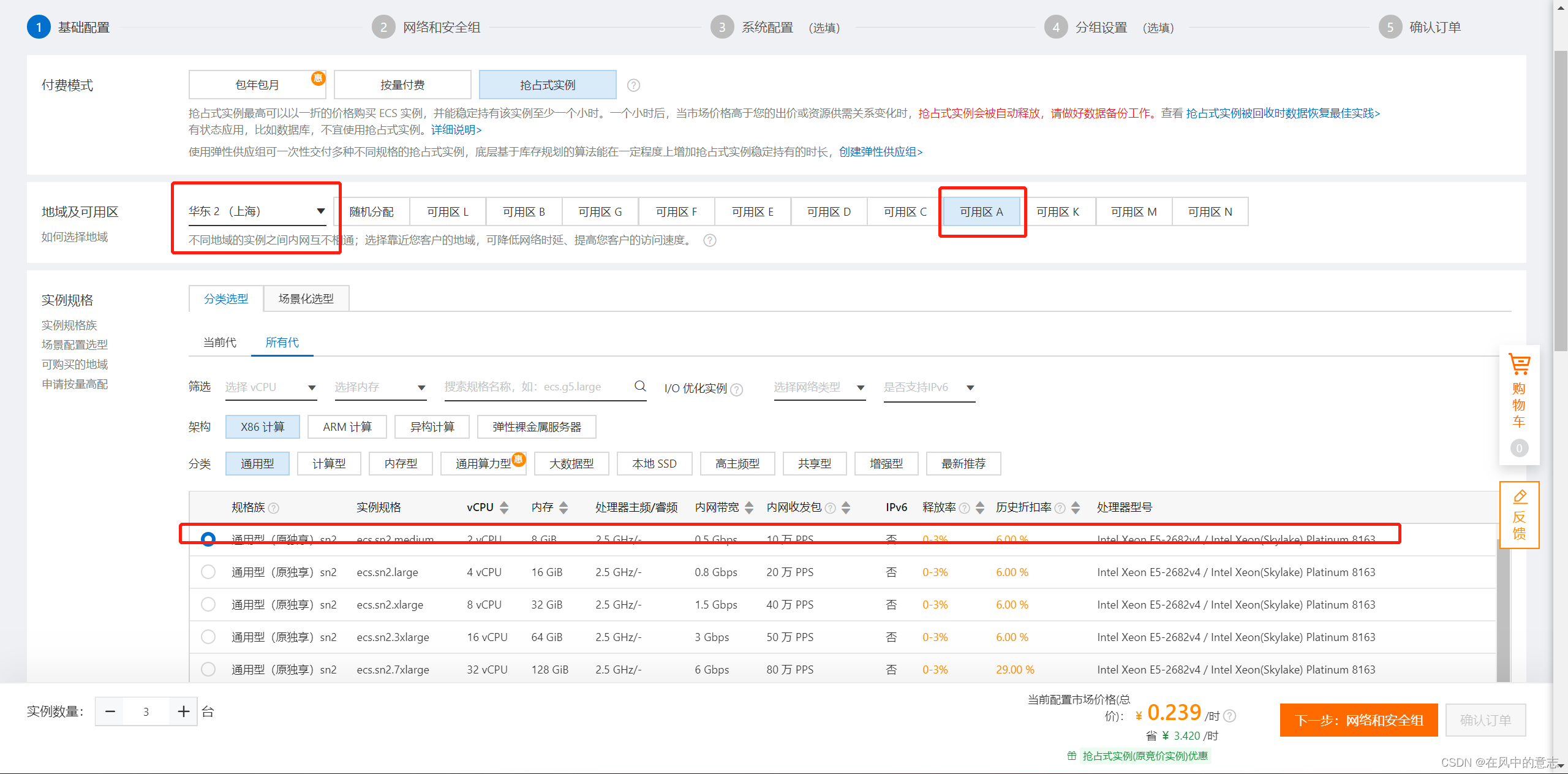Select ecs.sn2.medium radio button

pyautogui.click(x=208, y=539)
